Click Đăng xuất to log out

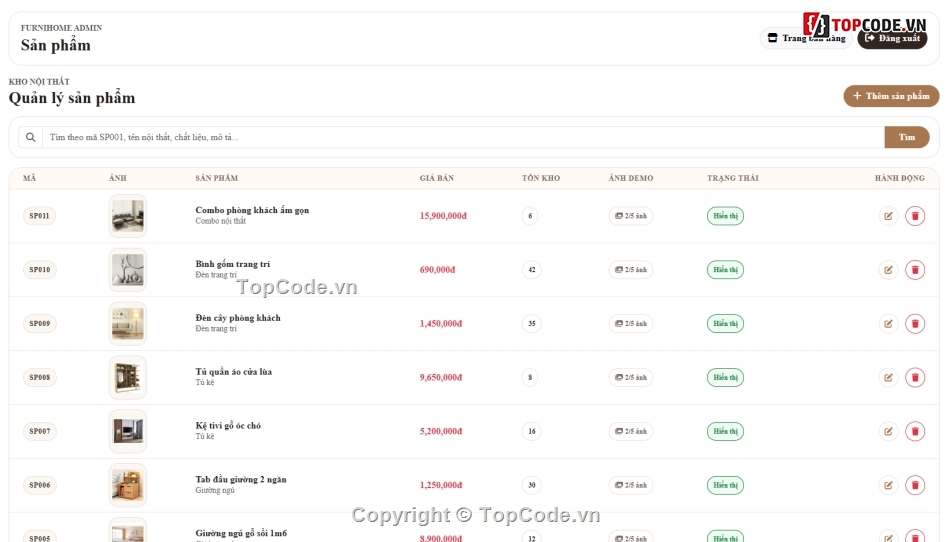892,38
